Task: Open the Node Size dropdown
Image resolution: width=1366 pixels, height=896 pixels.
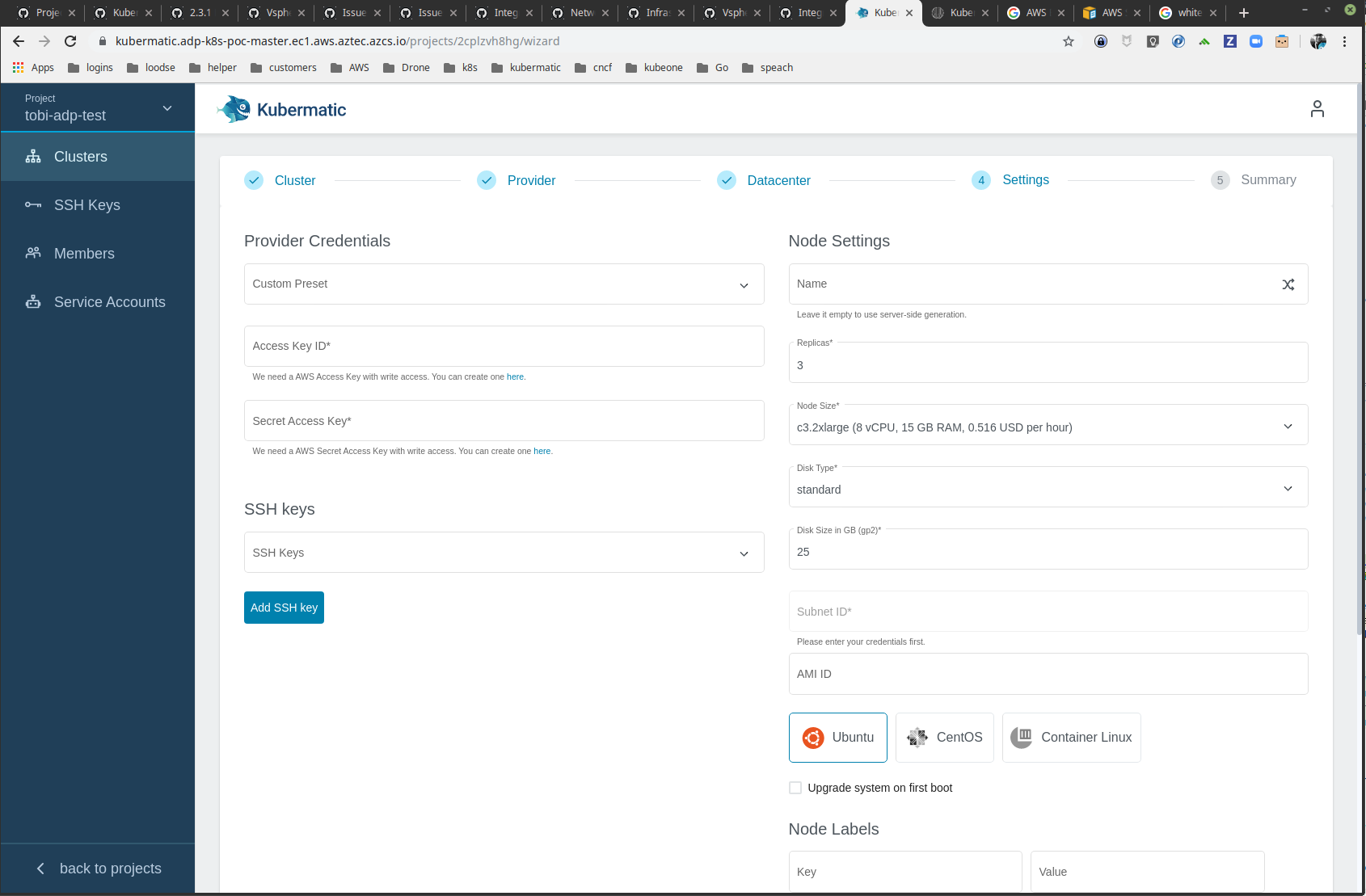Action: point(1048,425)
